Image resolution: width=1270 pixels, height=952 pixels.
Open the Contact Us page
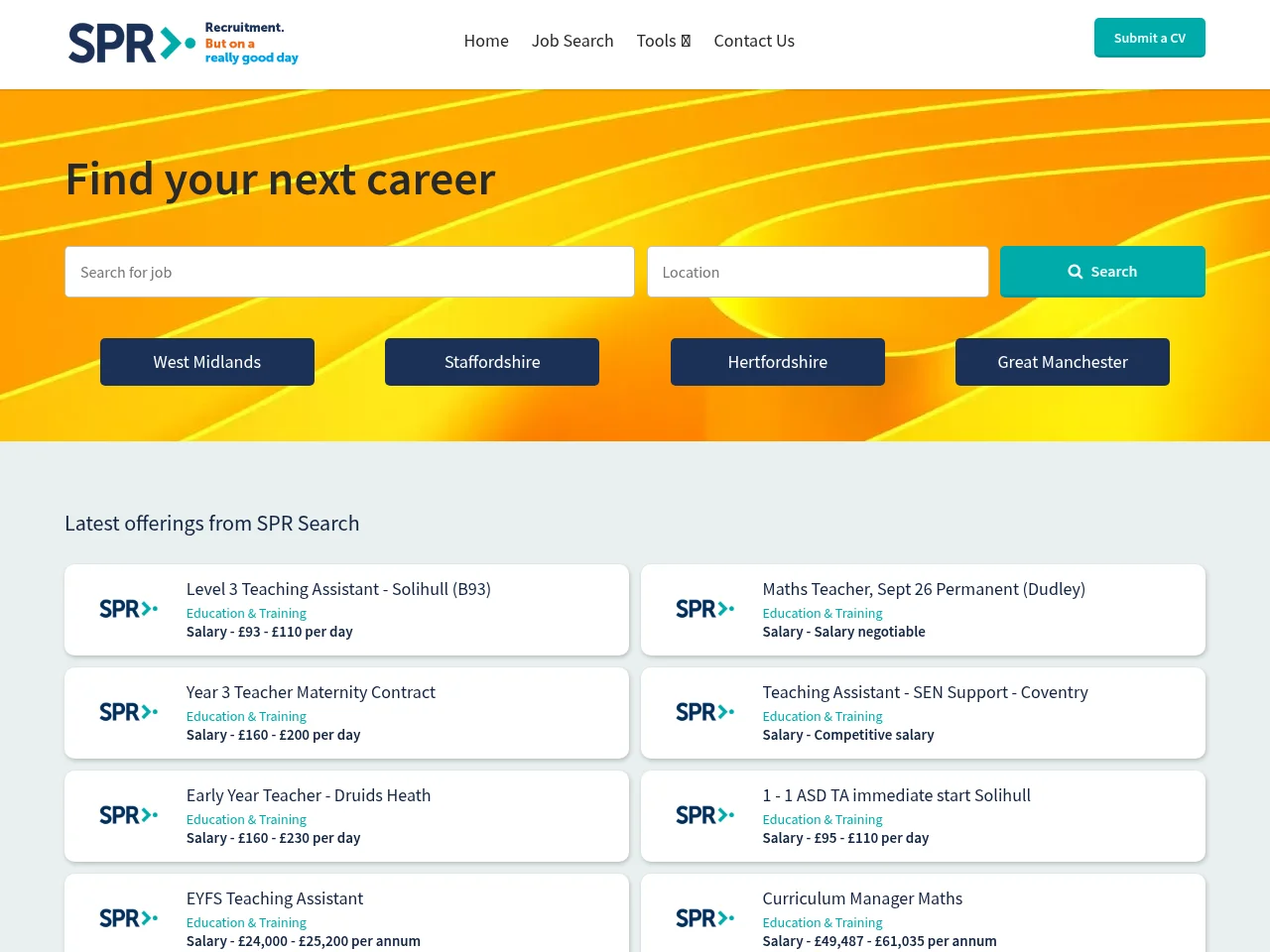point(754,41)
